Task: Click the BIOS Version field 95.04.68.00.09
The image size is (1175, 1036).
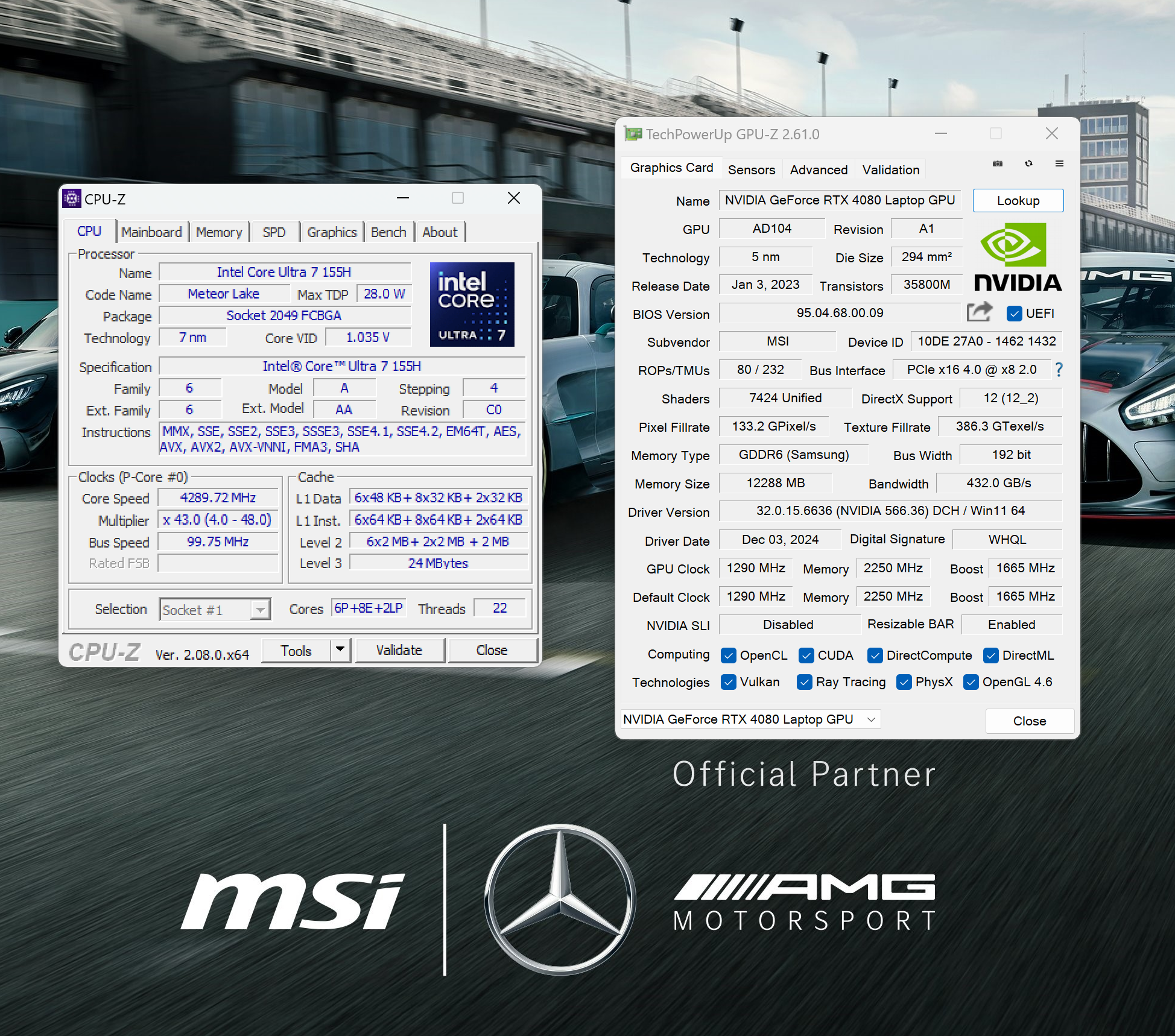Action: (840, 313)
